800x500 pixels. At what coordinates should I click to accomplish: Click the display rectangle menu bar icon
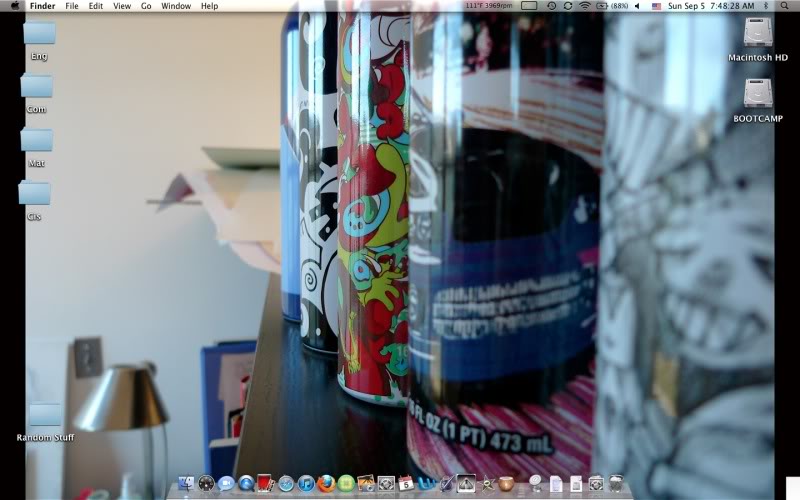(529, 6)
